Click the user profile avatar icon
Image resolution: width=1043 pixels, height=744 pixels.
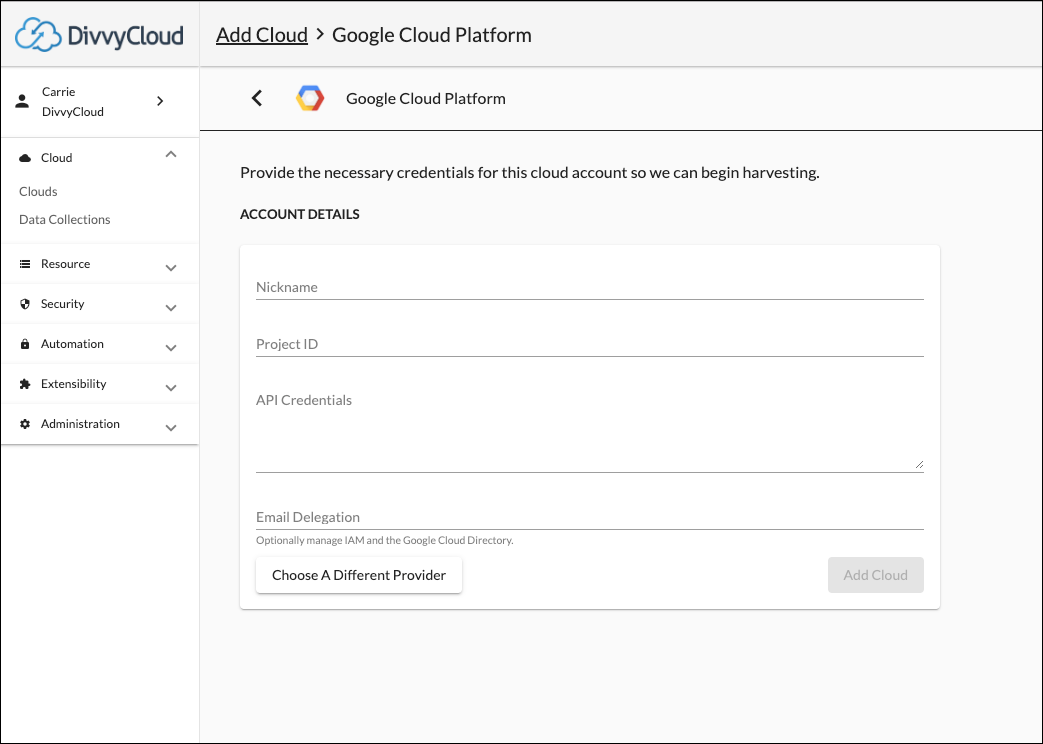pyautogui.click(x=23, y=102)
